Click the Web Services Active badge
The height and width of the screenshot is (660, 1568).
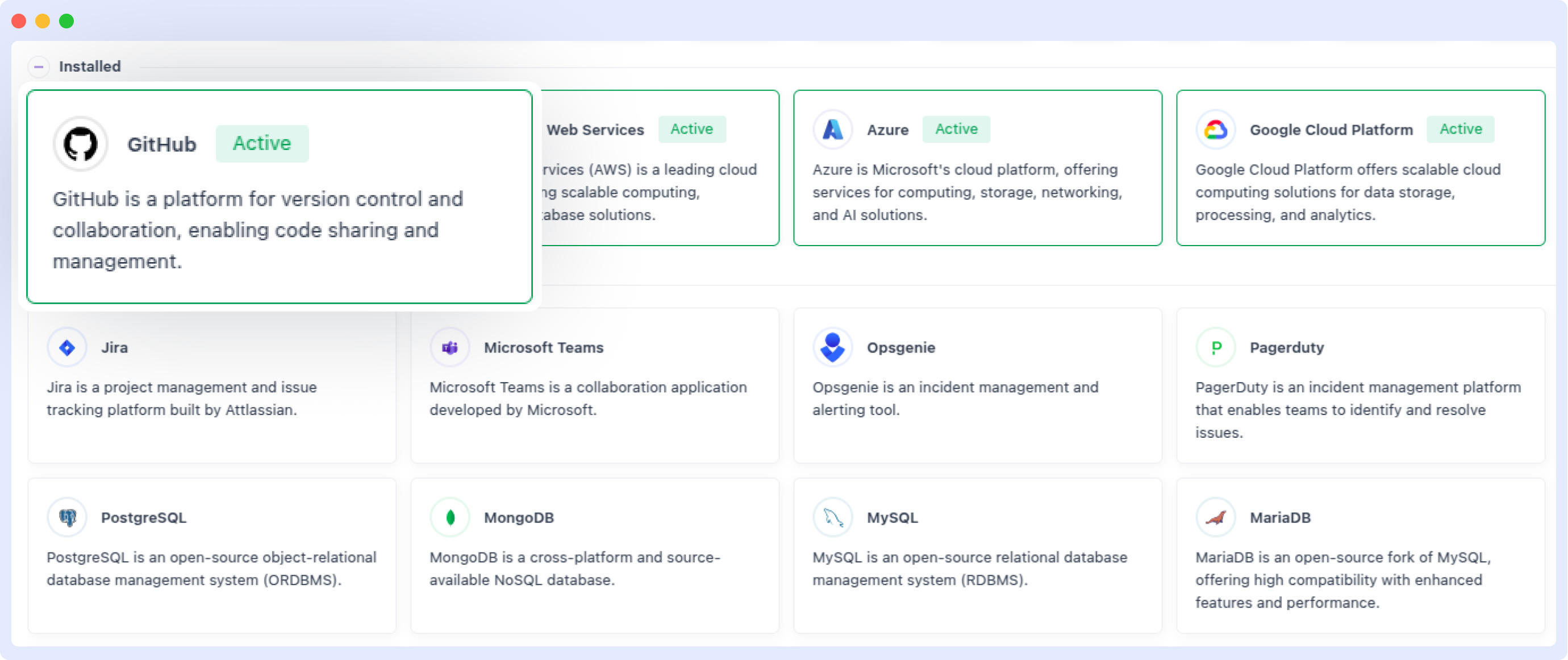pyautogui.click(x=692, y=129)
